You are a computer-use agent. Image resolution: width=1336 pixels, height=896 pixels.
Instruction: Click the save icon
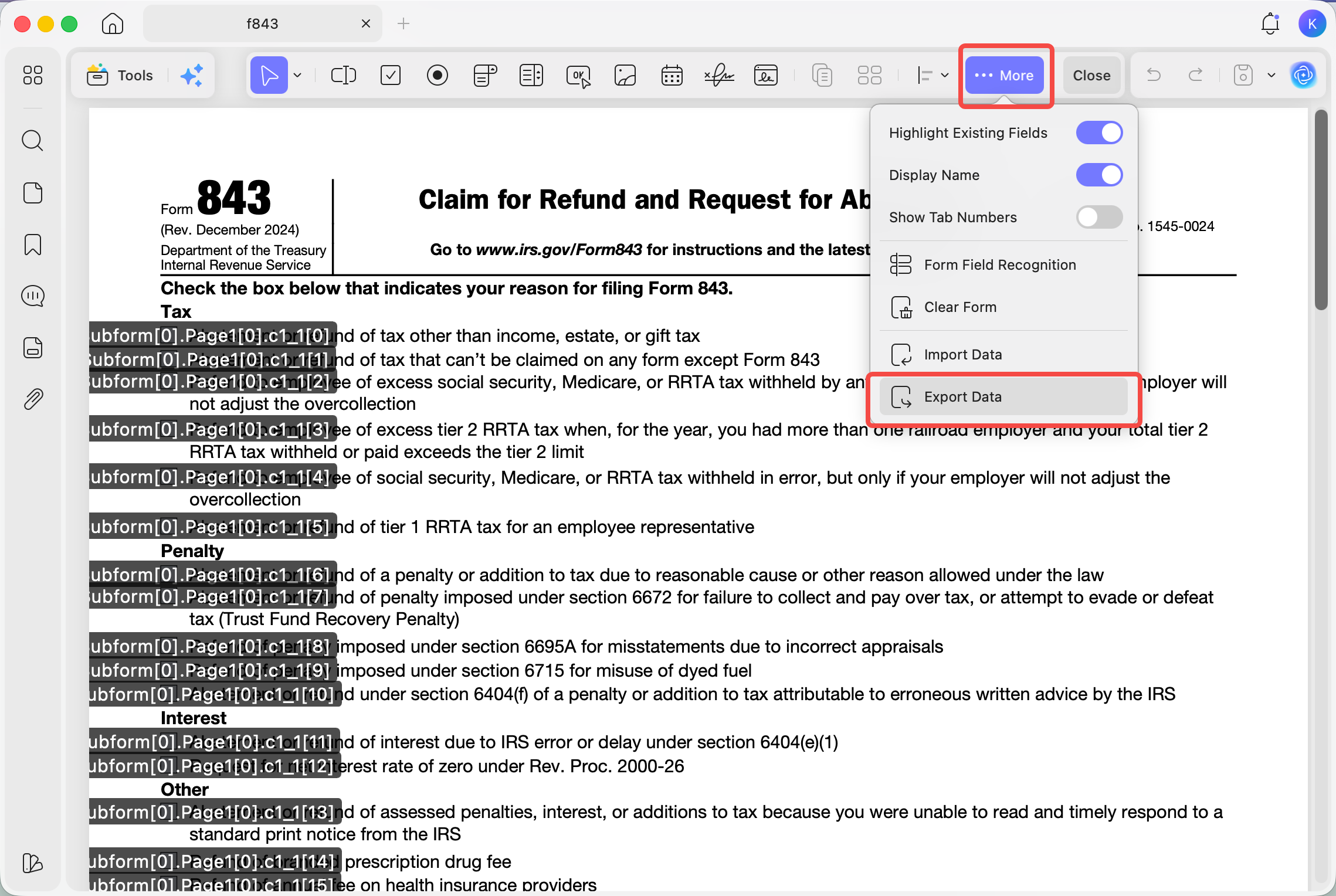(x=1243, y=75)
